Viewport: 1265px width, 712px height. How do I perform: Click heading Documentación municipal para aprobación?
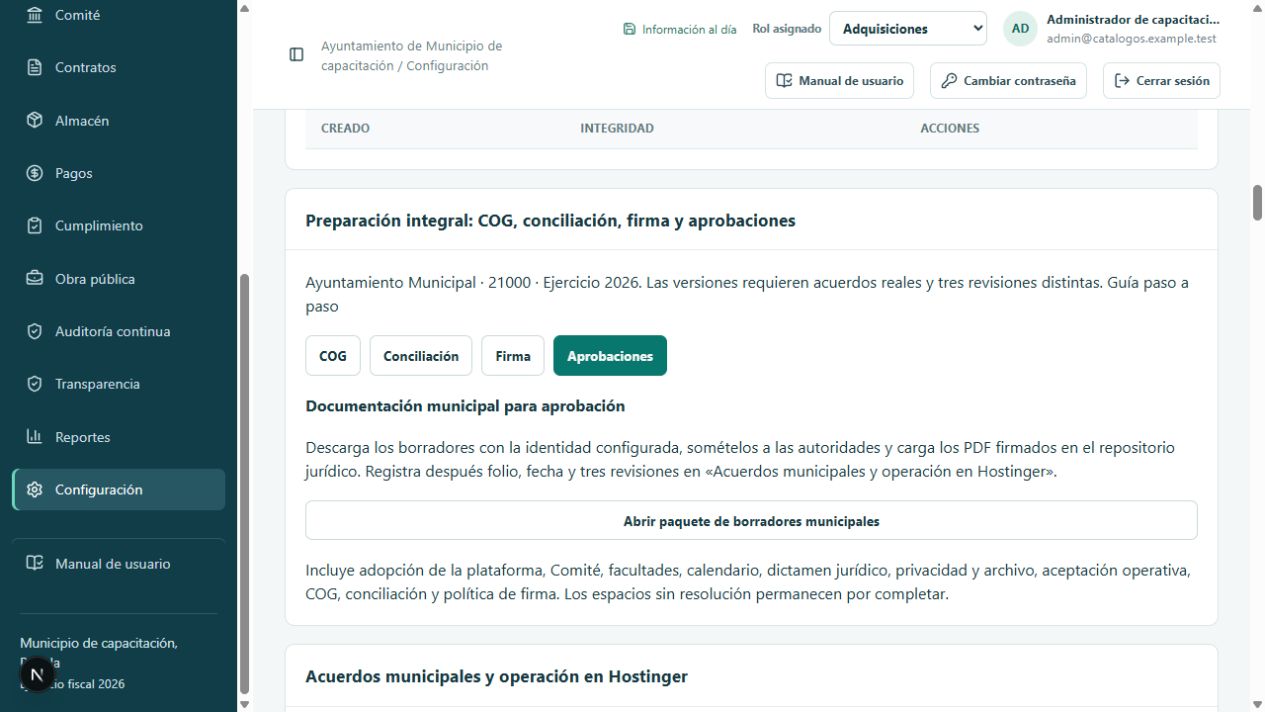click(465, 406)
